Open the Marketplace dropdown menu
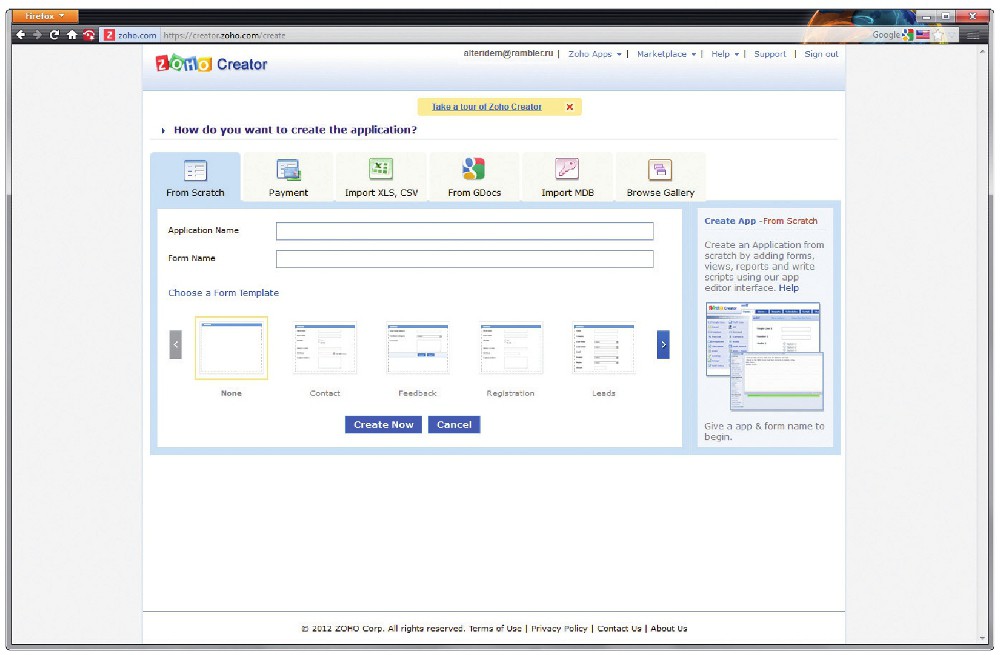This screenshot has height=655, width=1000. [x=667, y=54]
